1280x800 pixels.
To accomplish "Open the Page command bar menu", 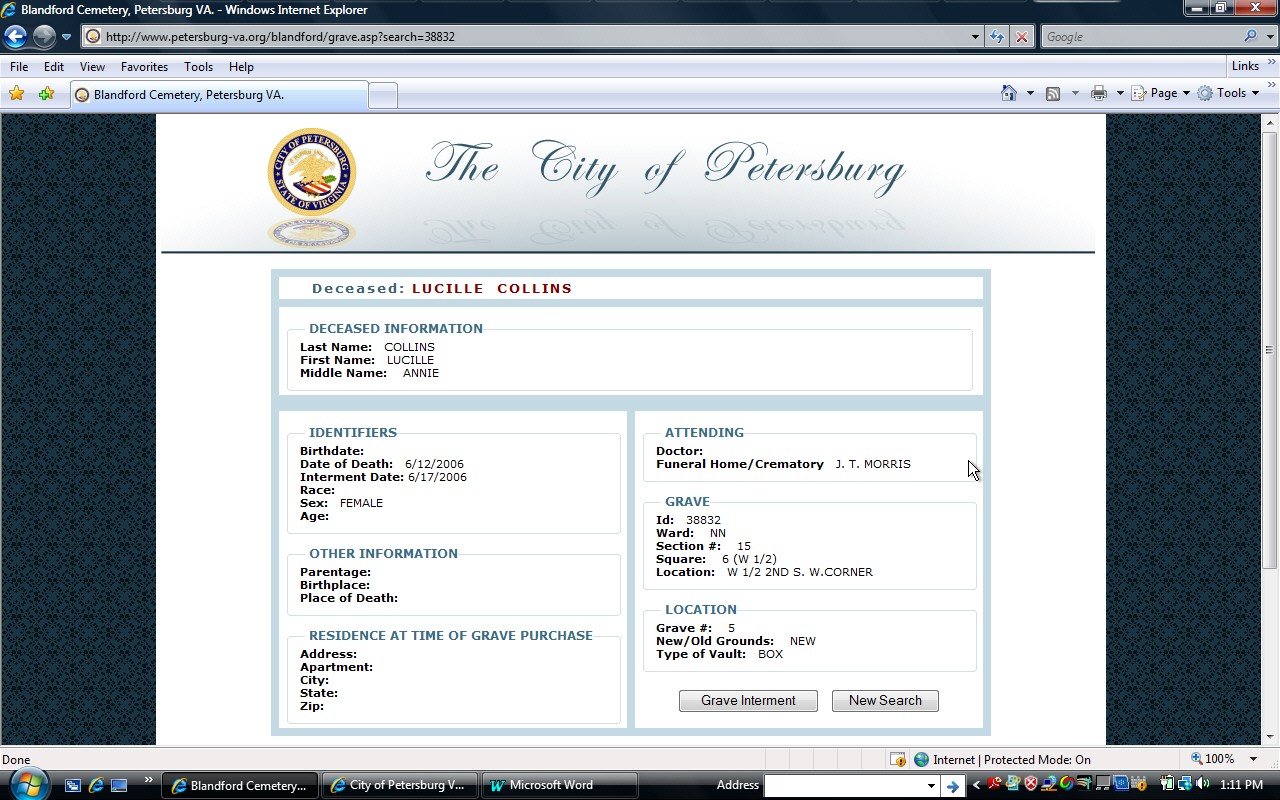I will (x=1161, y=93).
